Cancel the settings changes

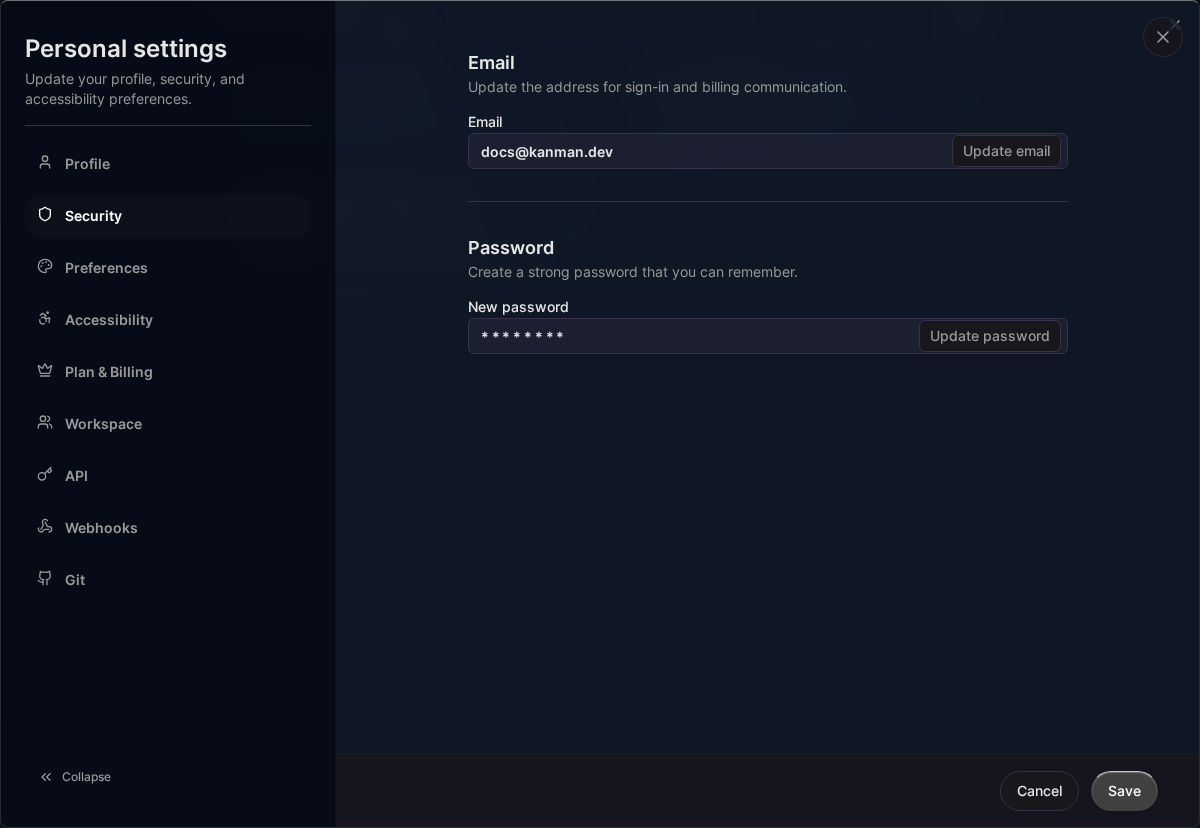click(x=1039, y=791)
